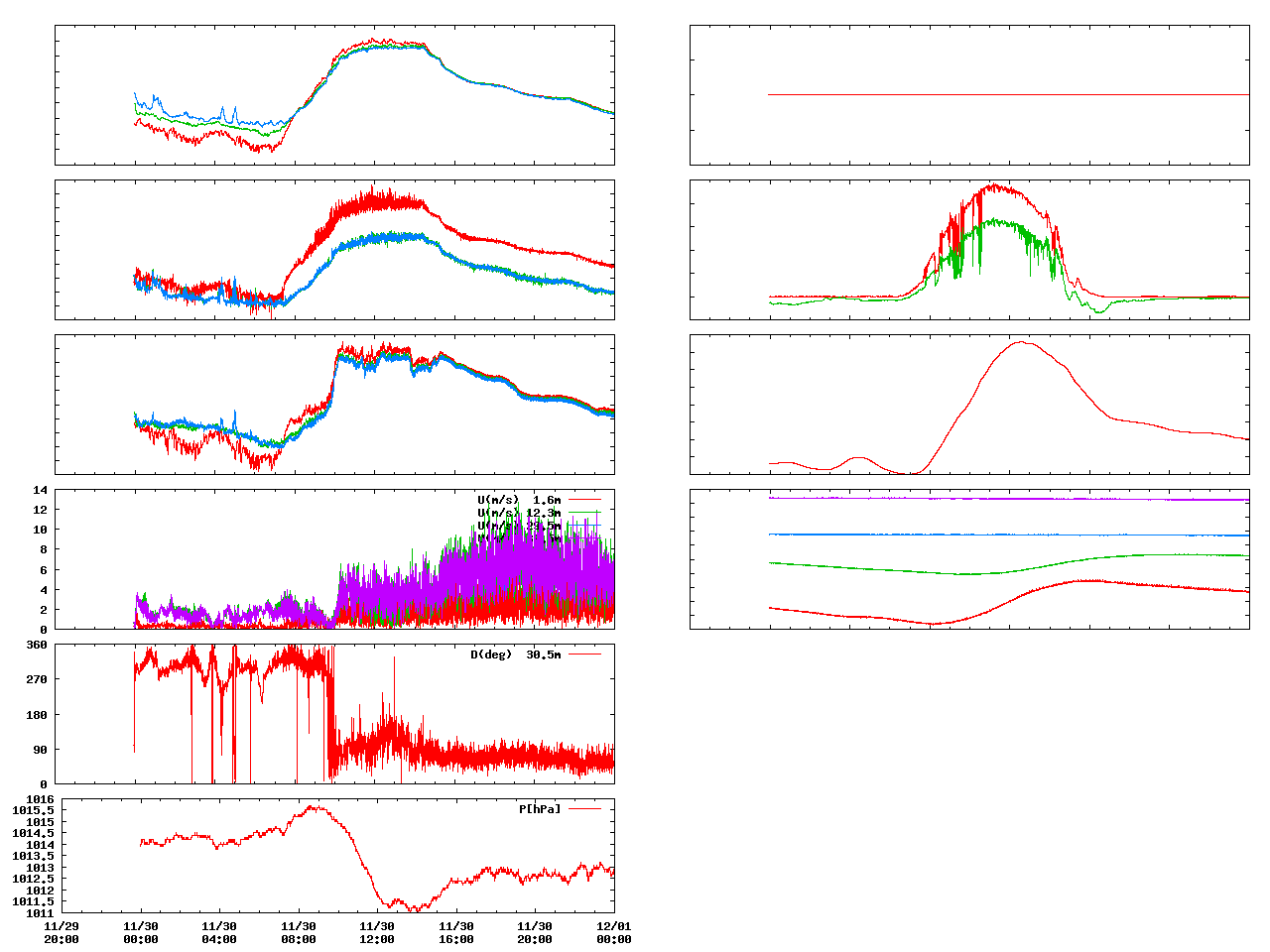Click the red line sample beside D(deg) 30.5m
This screenshot has width=1270, height=952.
(x=585, y=654)
